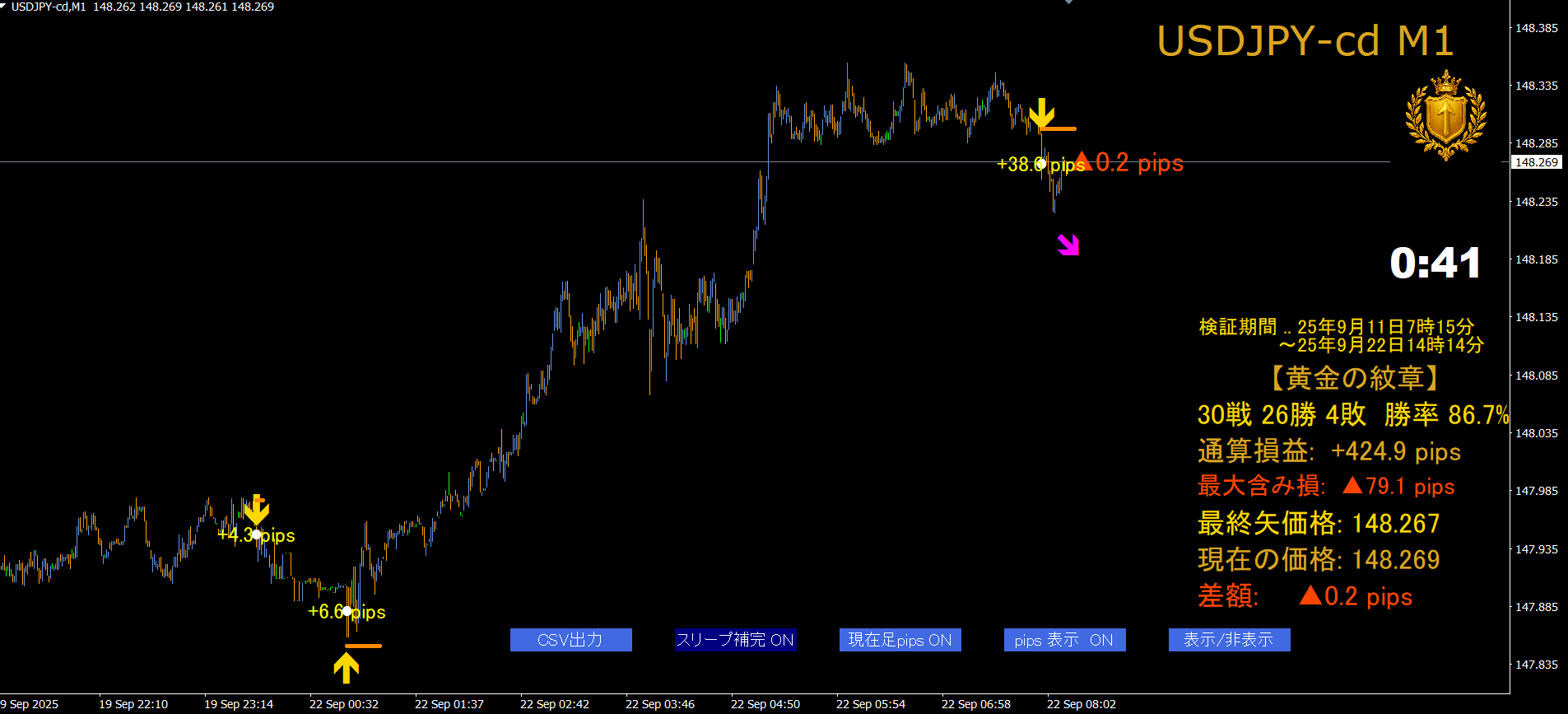The image size is (1568, 714).
Task: Click yellow down arrow near +4.3 pips
Action: pyautogui.click(x=257, y=510)
